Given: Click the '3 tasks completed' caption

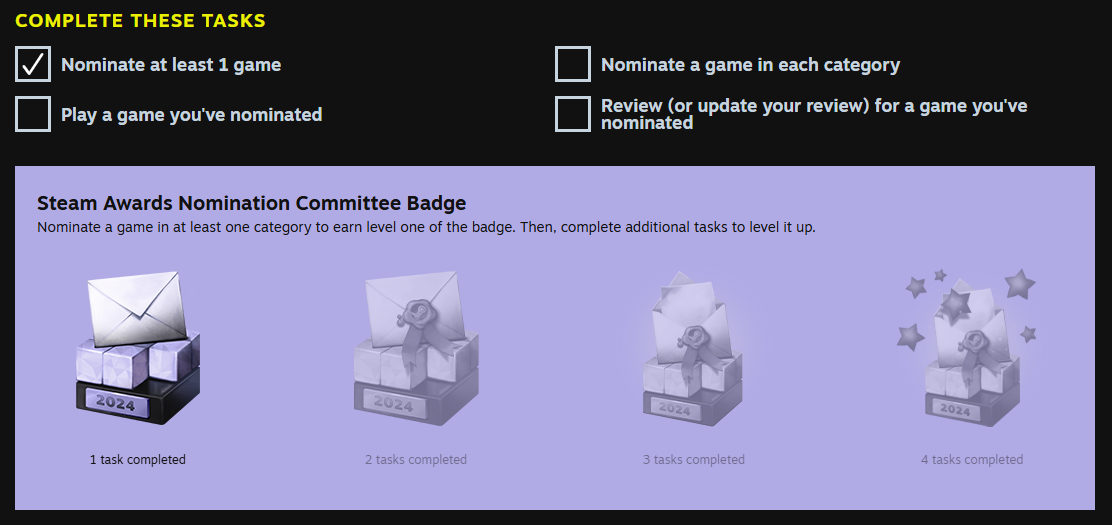Looking at the screenshot, I should (x=694, y=460).
